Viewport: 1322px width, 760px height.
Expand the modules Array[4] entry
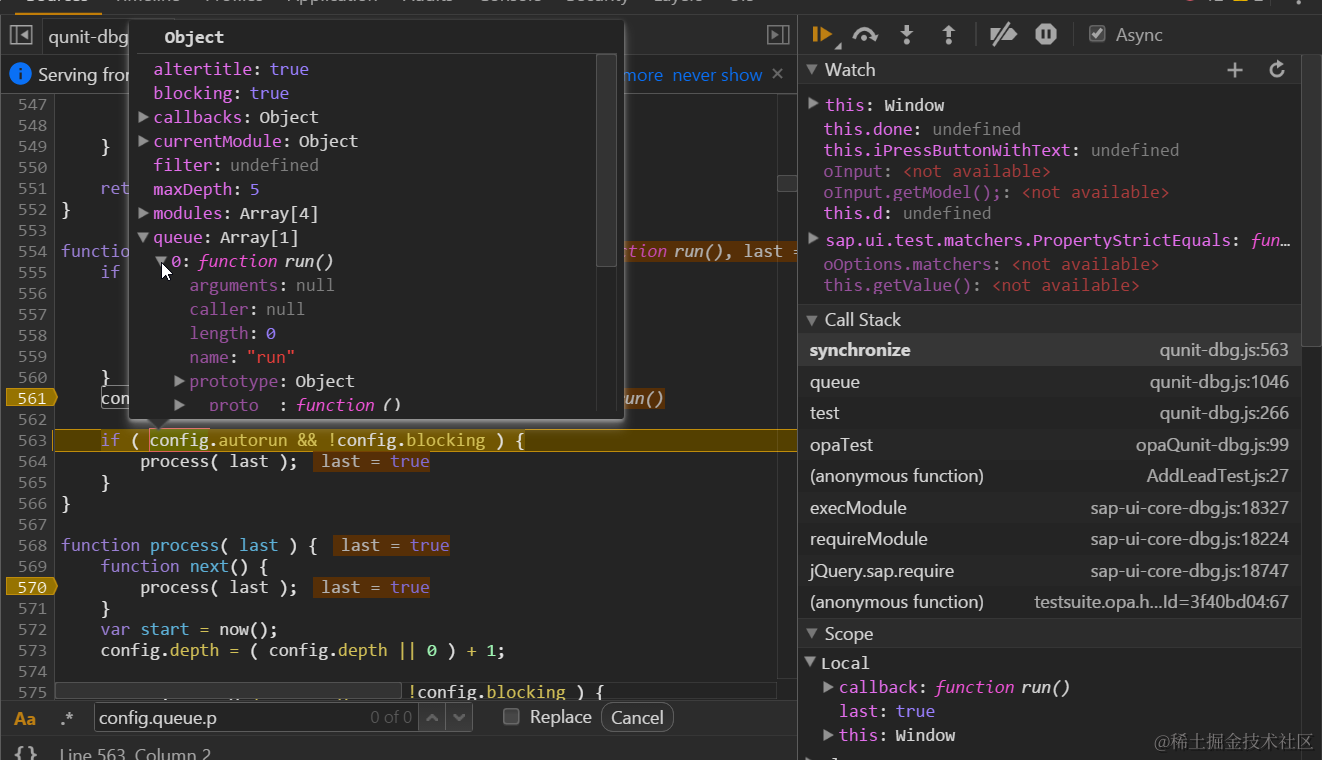tap(144, 213)
